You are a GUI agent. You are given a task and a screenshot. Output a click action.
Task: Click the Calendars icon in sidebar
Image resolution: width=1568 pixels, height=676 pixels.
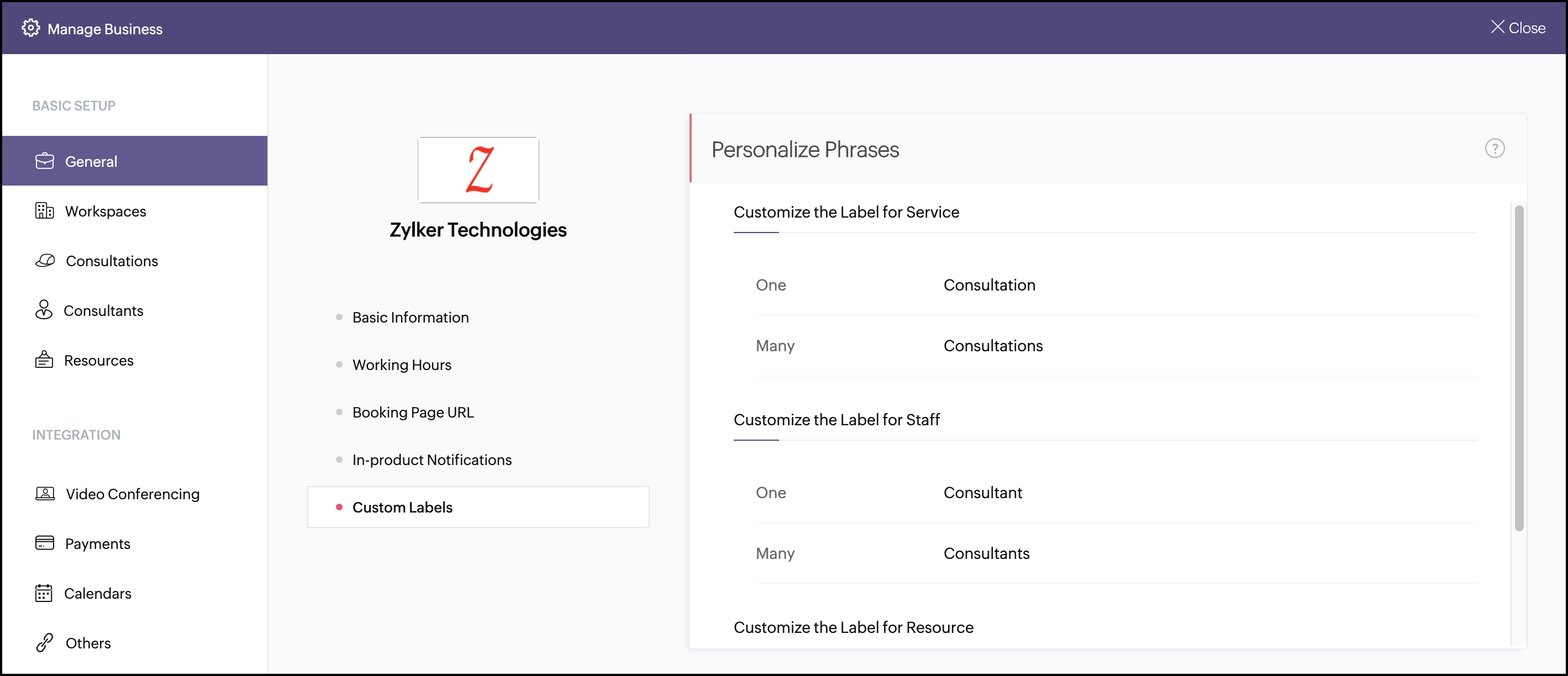pos(44,593)
